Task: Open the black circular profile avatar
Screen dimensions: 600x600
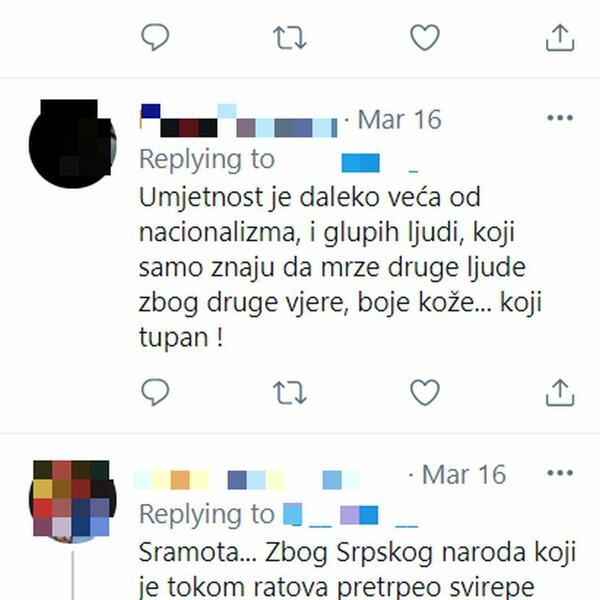Action: (x=72, y=143)
